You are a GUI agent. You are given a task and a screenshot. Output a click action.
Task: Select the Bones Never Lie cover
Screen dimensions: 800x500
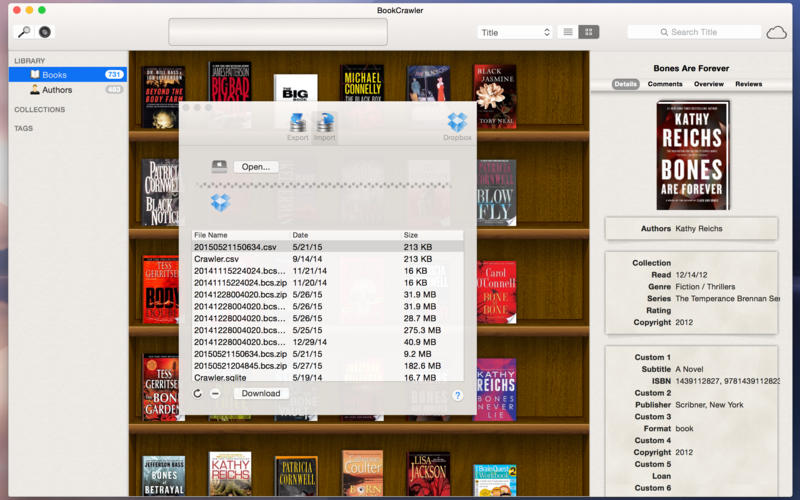coord(496,390)
